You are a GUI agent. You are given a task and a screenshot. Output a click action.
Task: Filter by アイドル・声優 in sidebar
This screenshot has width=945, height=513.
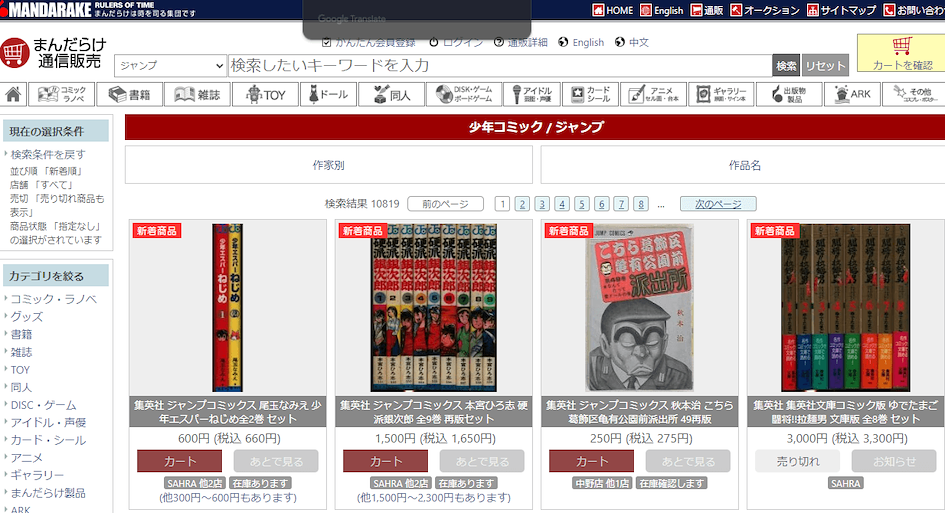(x=48, y=423)
